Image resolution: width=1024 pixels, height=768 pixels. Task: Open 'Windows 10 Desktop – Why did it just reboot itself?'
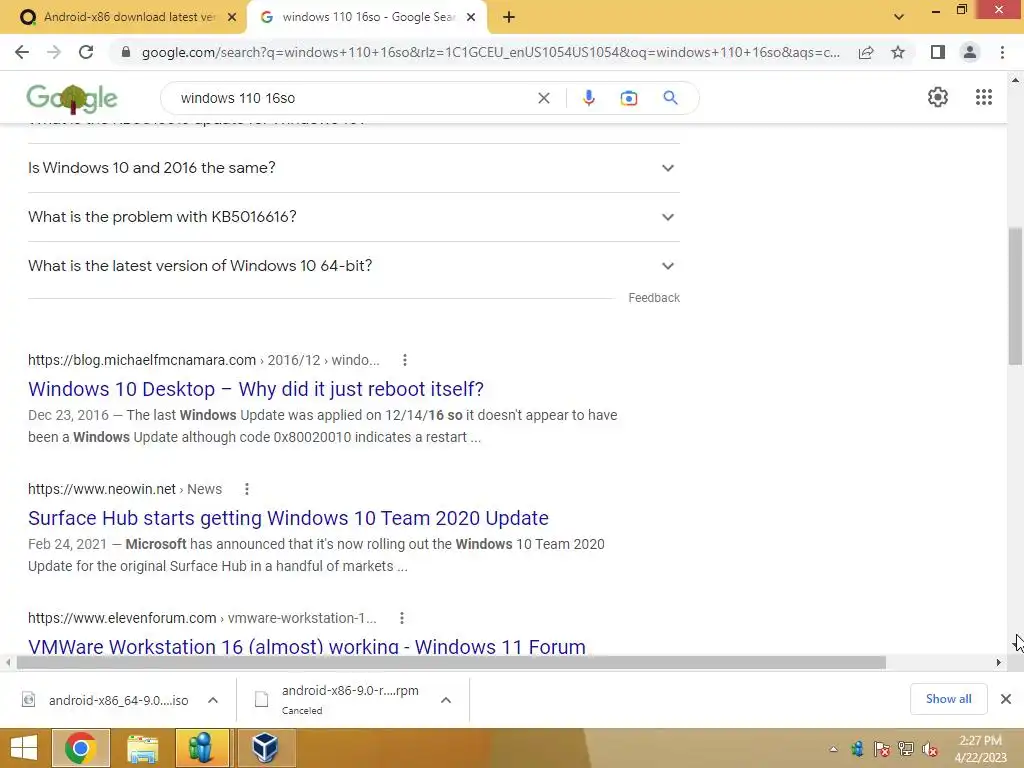coord(256,389)
